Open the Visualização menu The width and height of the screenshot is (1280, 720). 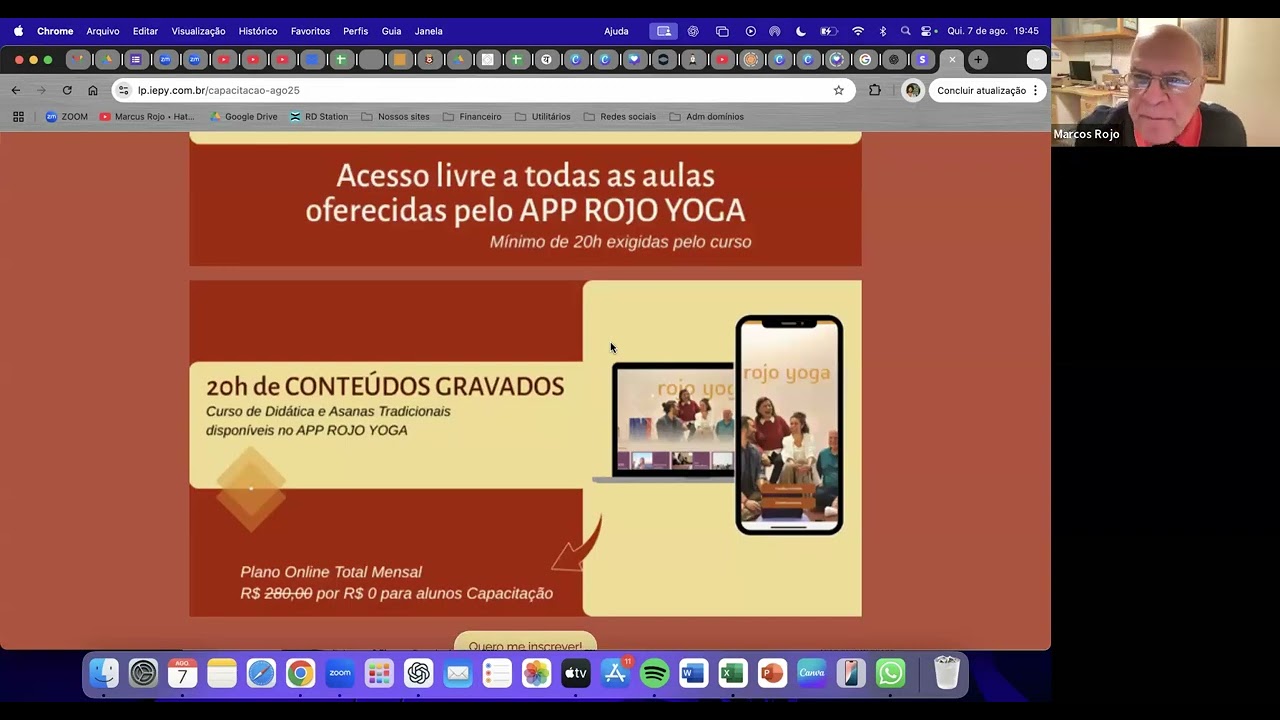(198, 31)
